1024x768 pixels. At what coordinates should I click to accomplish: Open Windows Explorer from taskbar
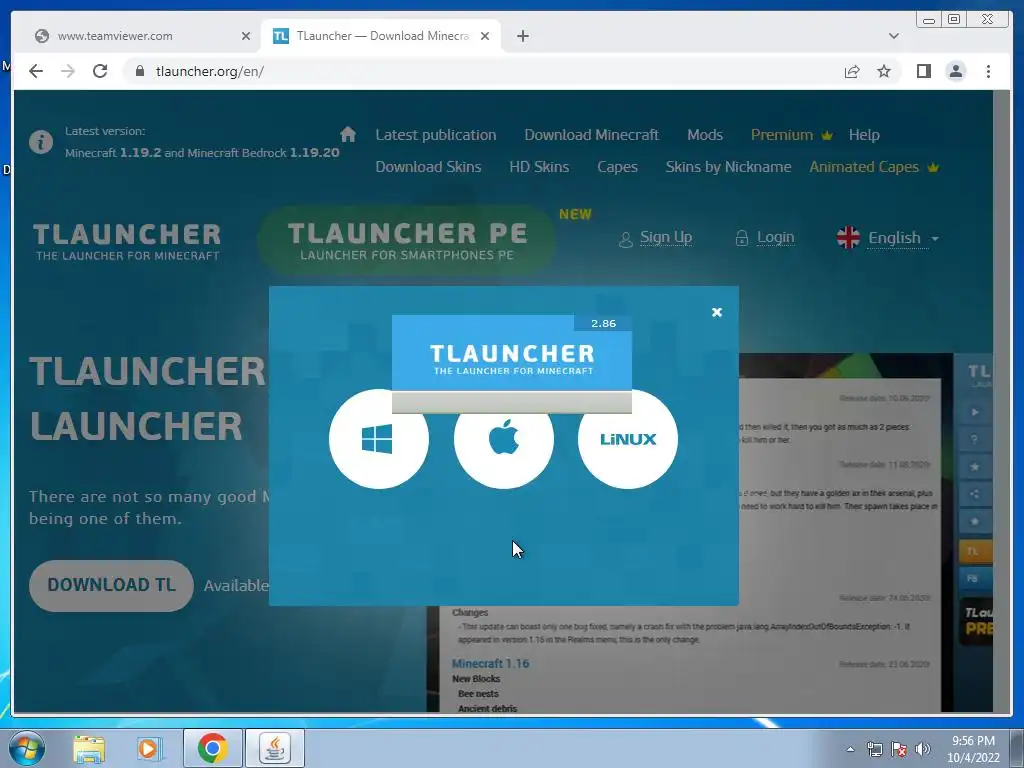[89, 748]
